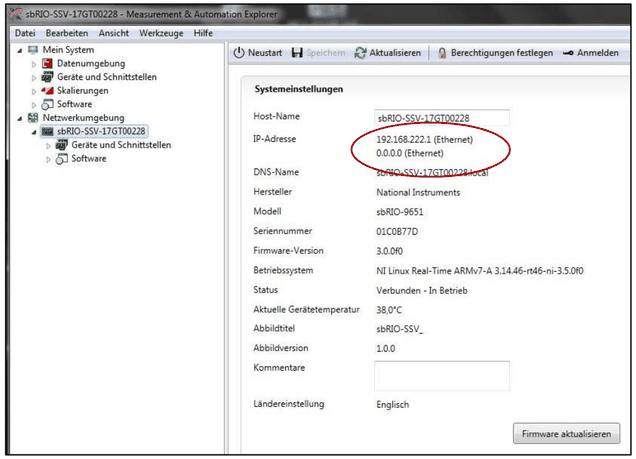
Task: Open the Hilfe menu
Action: pos(203,33)
